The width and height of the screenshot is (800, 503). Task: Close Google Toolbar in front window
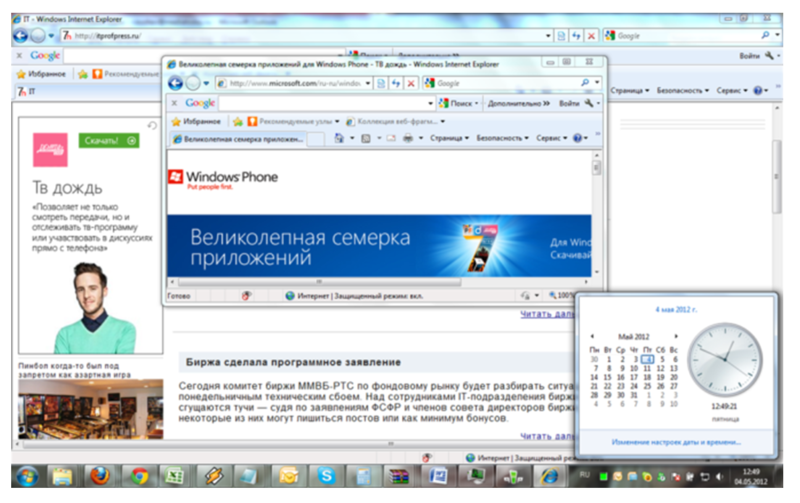point(174,103)
